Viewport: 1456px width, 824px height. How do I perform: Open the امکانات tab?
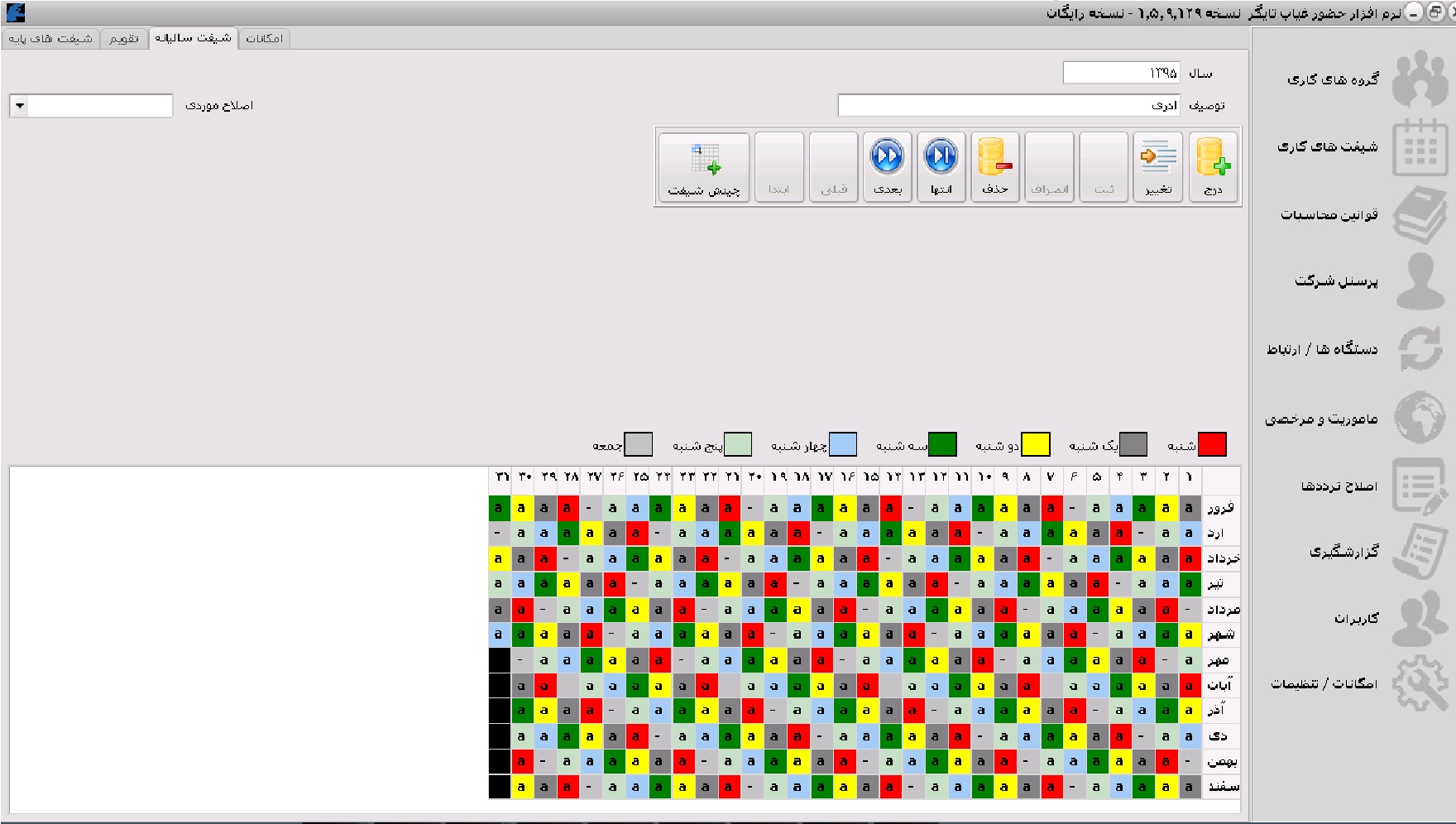[265, 39]
